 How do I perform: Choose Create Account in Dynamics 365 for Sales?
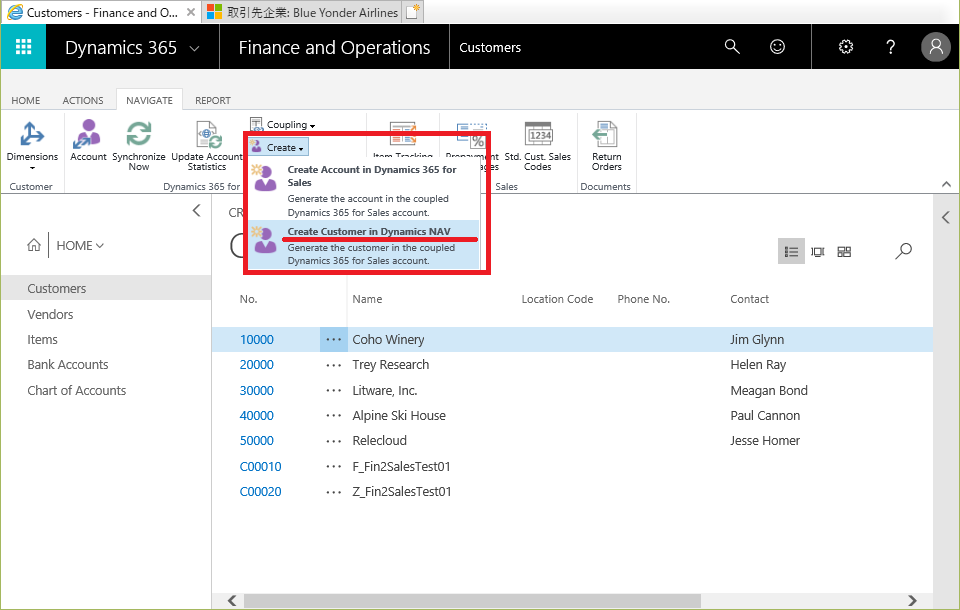click(x=364, y=190)
